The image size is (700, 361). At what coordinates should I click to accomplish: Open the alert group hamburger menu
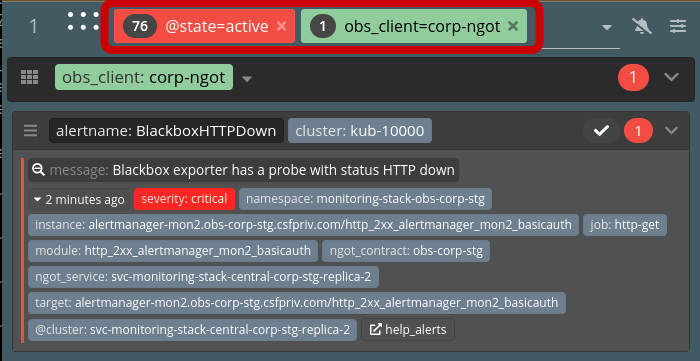pyautogui.click(x=30, y=131)
